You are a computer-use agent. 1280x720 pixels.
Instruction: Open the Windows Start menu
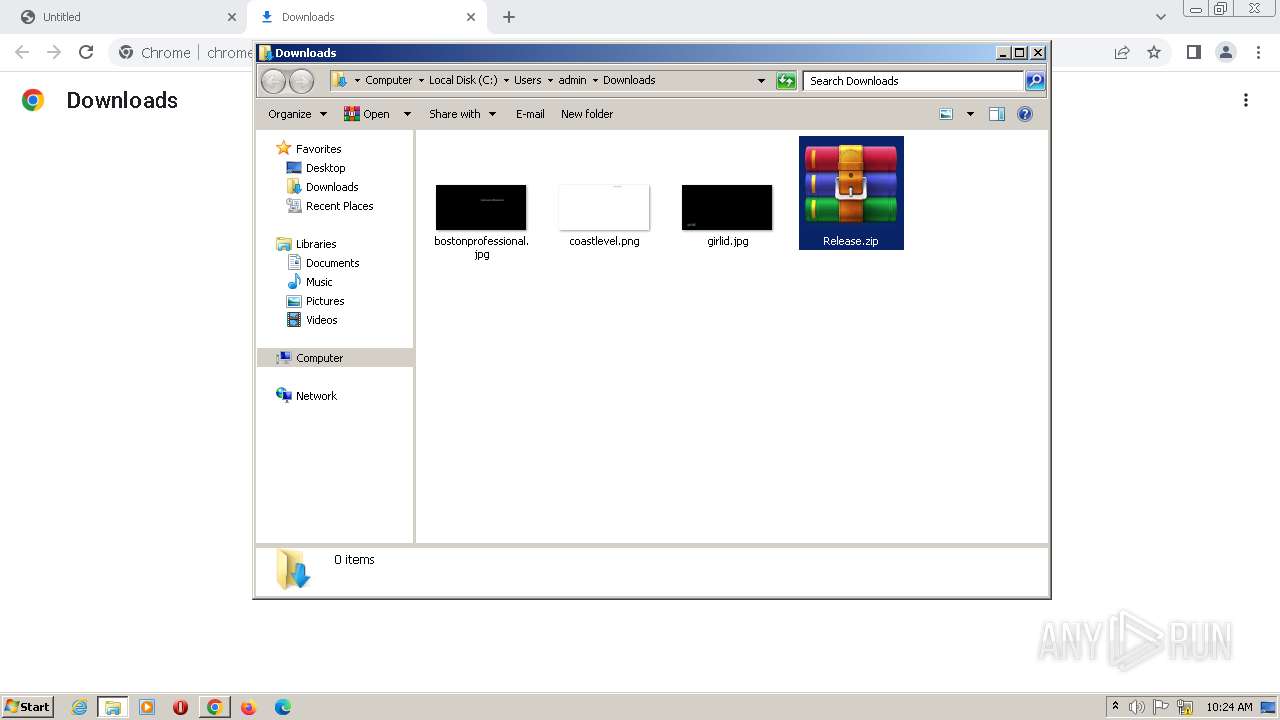pyautogui.click(x=27, y=707)
